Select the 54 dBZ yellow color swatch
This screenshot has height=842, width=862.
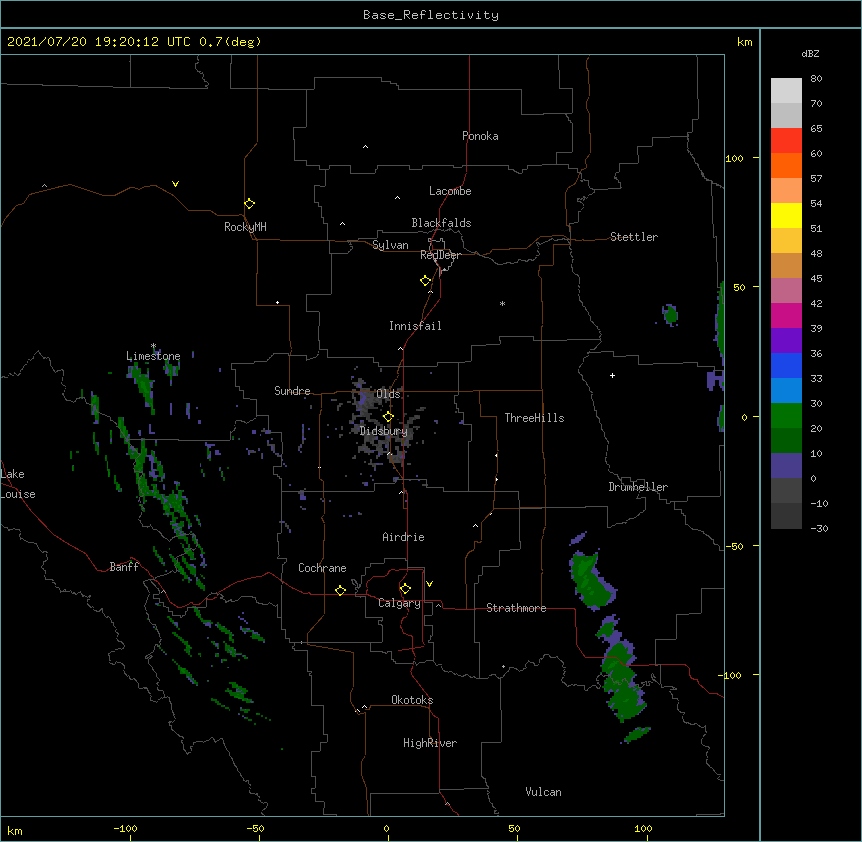click(786, 215)
